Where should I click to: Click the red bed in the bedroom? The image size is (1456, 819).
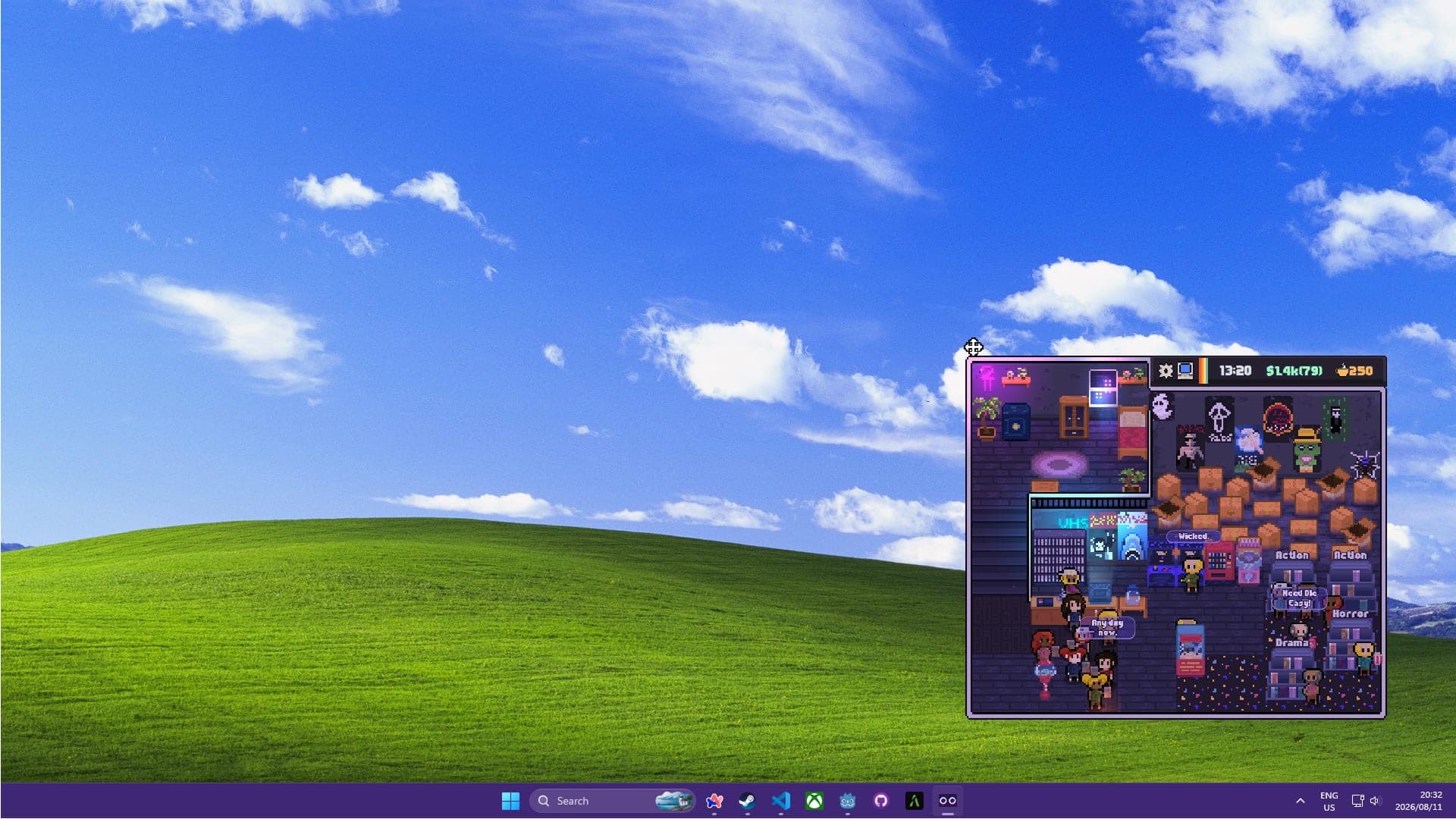tap(1132, 432)
